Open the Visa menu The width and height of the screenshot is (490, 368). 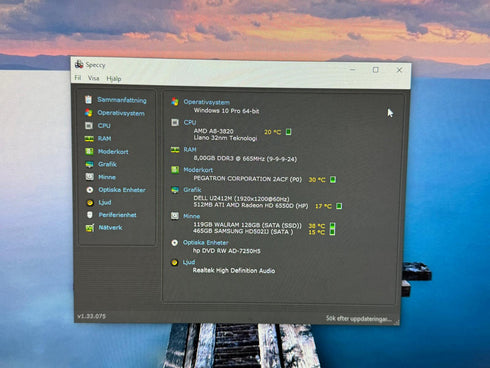coord(93,78)
